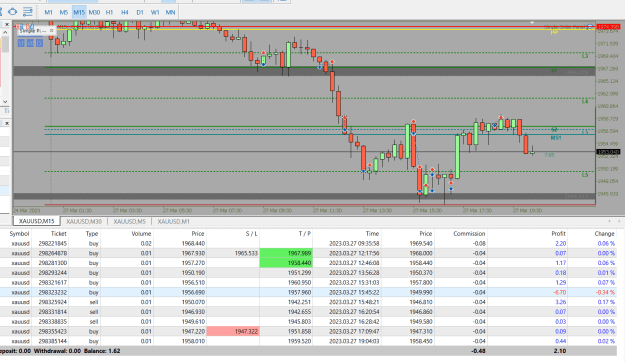The width and height of the screenshot is (625, 362).
Task: Open the XAUUSD,M5 chart tab
Action: 129,221
